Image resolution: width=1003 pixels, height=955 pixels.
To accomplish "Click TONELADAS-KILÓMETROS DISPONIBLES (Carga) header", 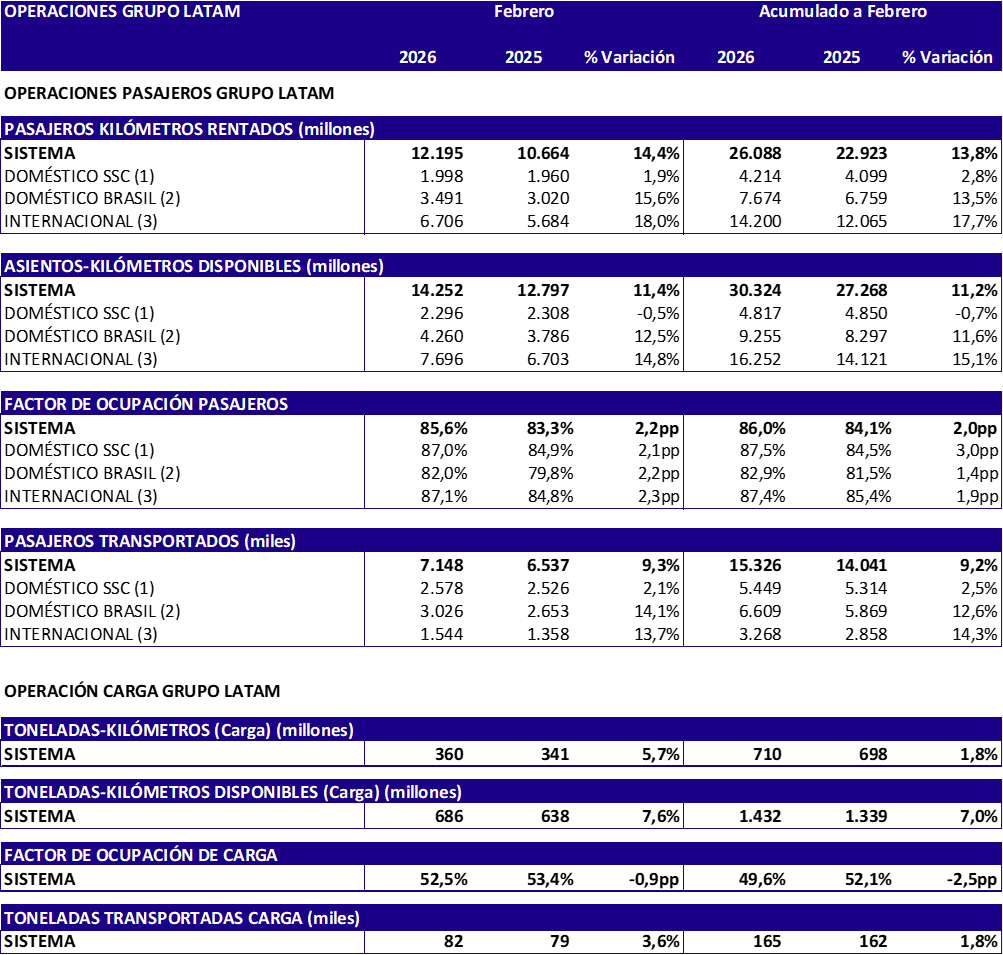I will tap(233, 792).
